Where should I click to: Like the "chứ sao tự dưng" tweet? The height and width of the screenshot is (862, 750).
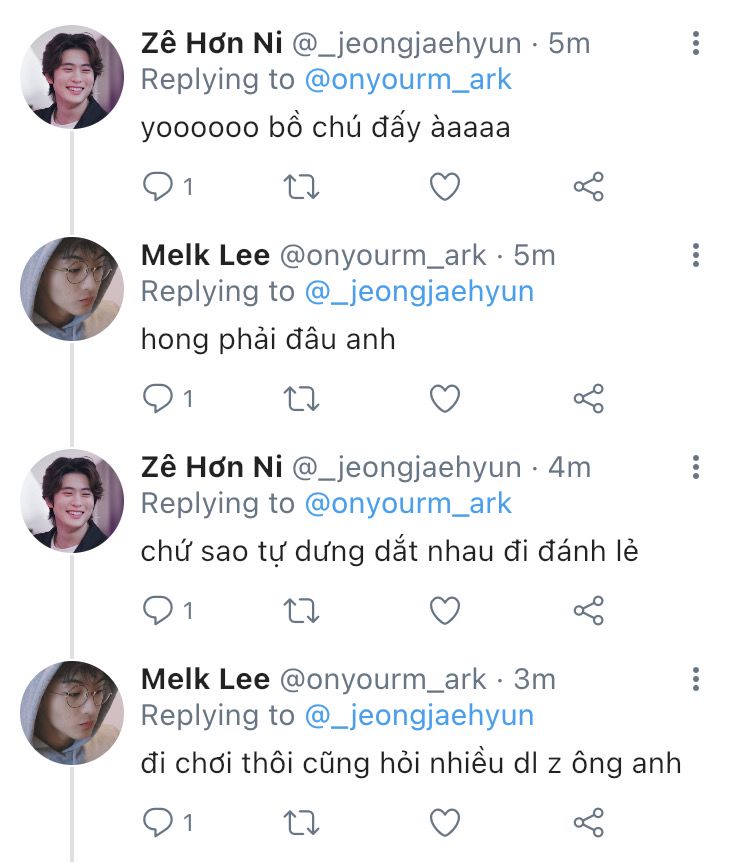tap(444, 609)
